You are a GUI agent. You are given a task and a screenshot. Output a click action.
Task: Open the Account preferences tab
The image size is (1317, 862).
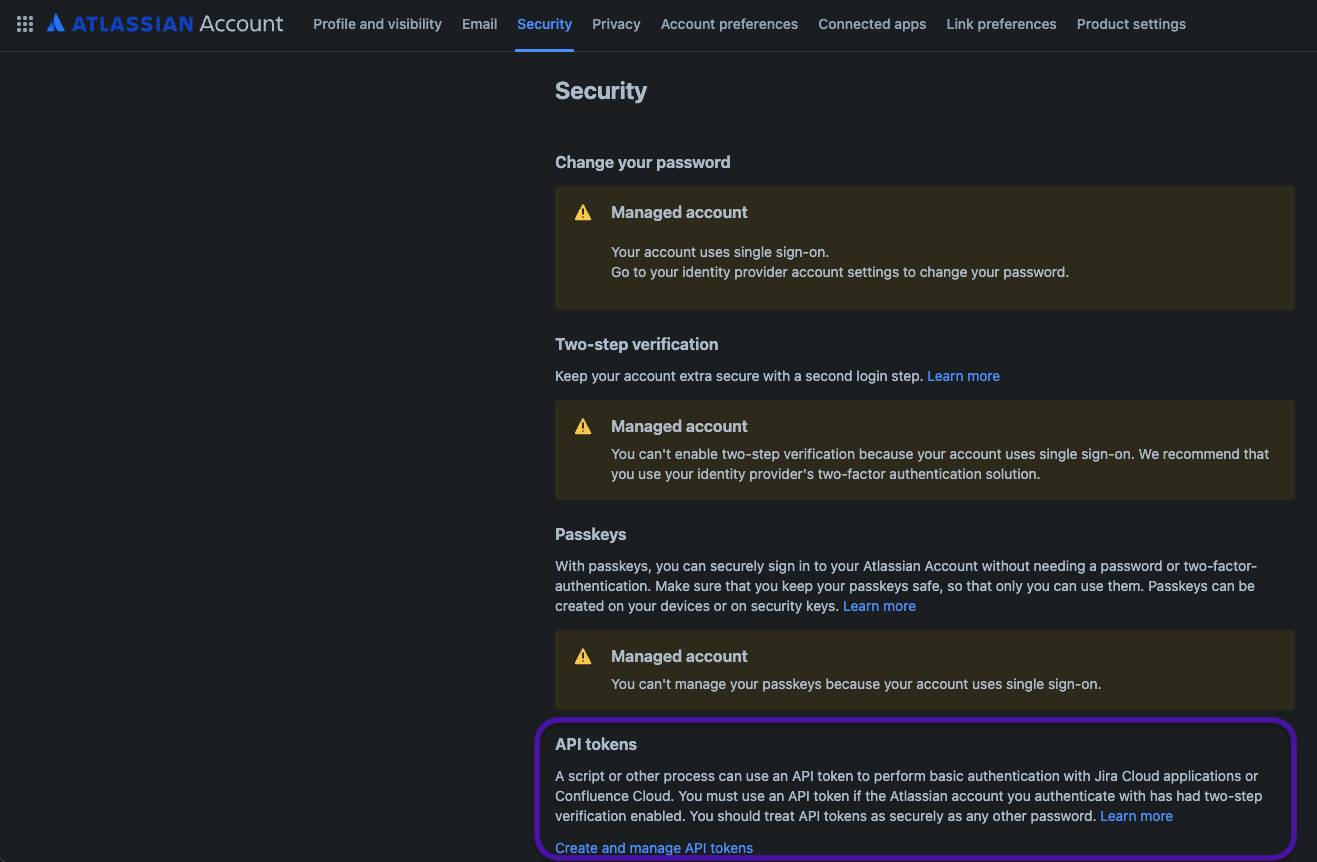point(729,24)
